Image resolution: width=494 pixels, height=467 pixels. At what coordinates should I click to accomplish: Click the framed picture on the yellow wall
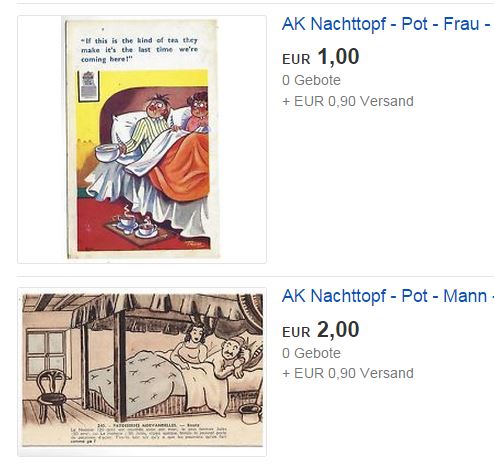[x=88, y=86]
